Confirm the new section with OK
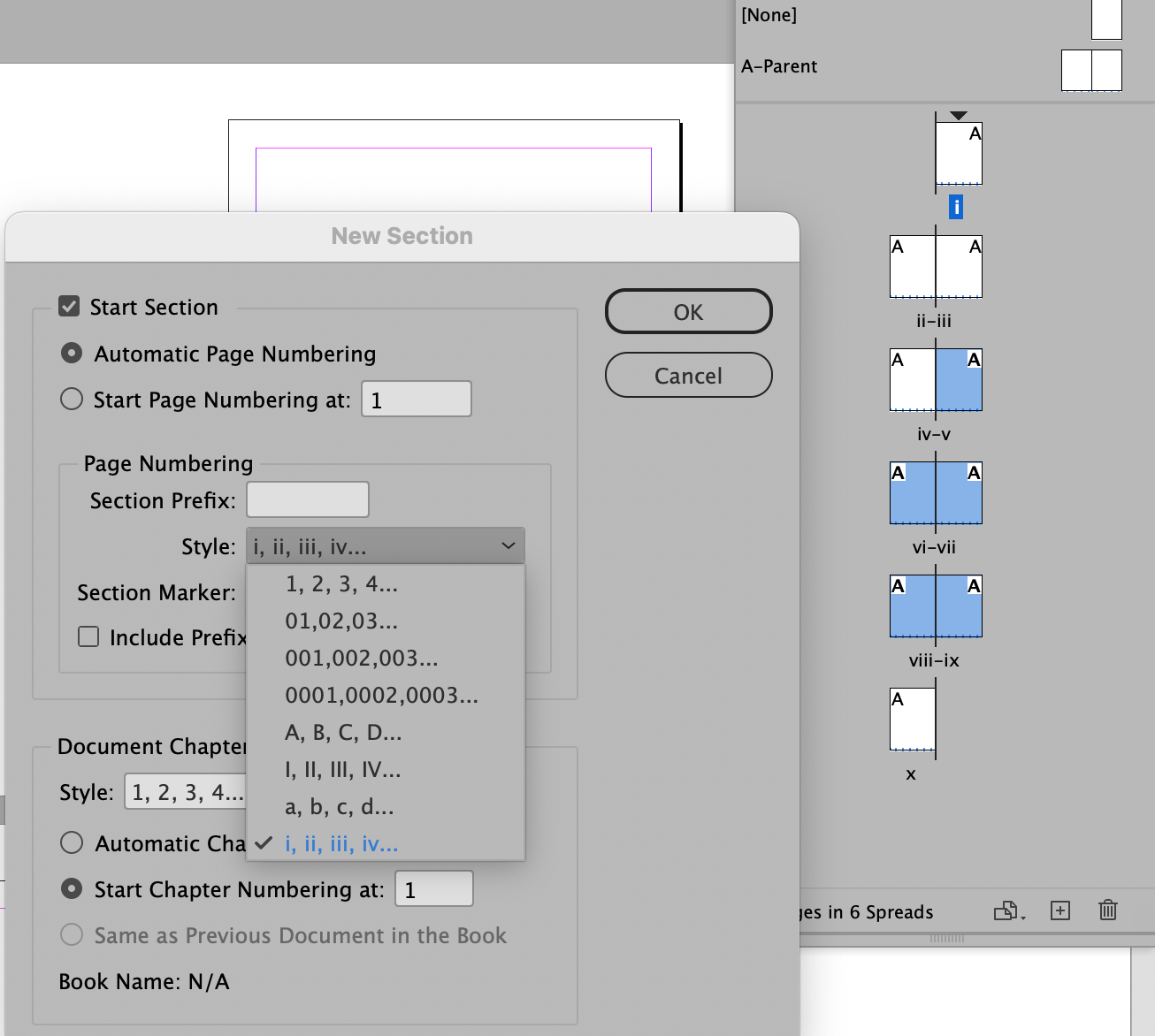The image size is (1155, 1036). (688, 311)
